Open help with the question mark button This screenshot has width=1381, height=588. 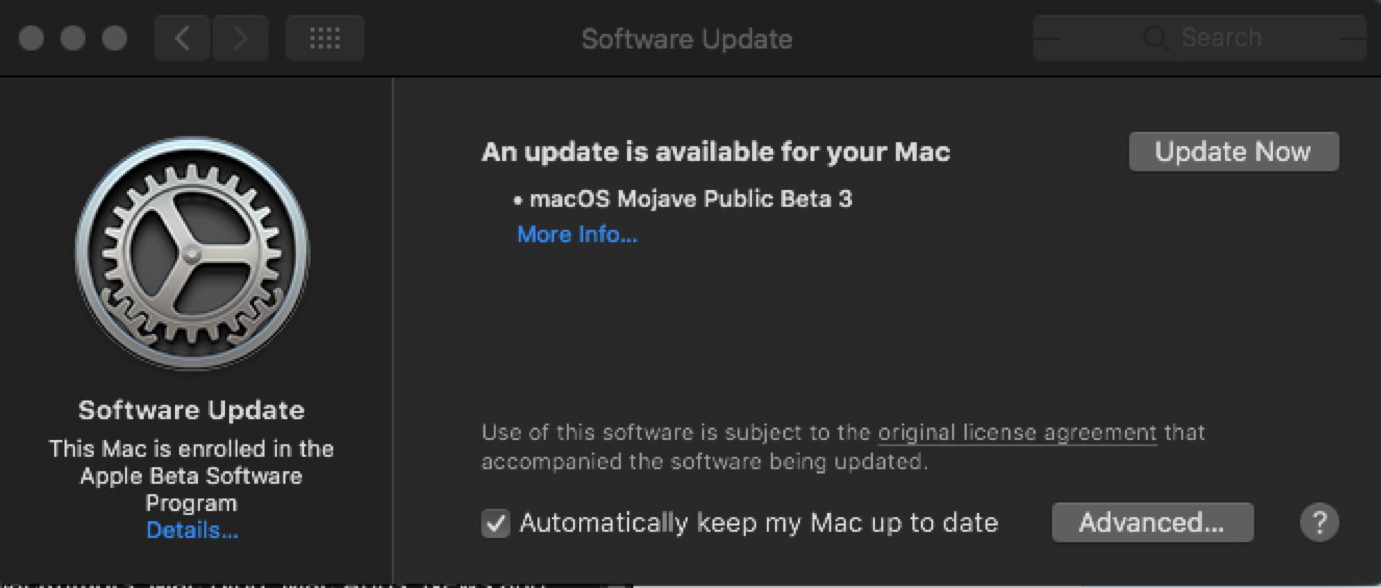point(1319,522)
